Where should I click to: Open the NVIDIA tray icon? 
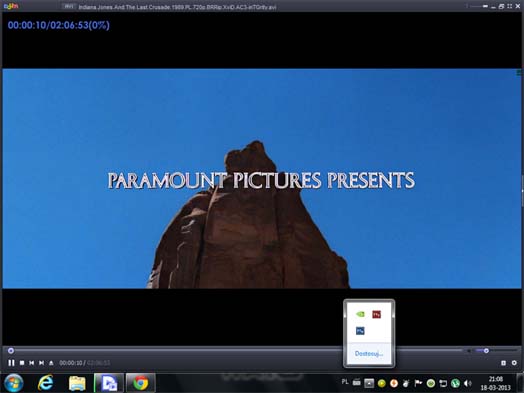point(360,314)
